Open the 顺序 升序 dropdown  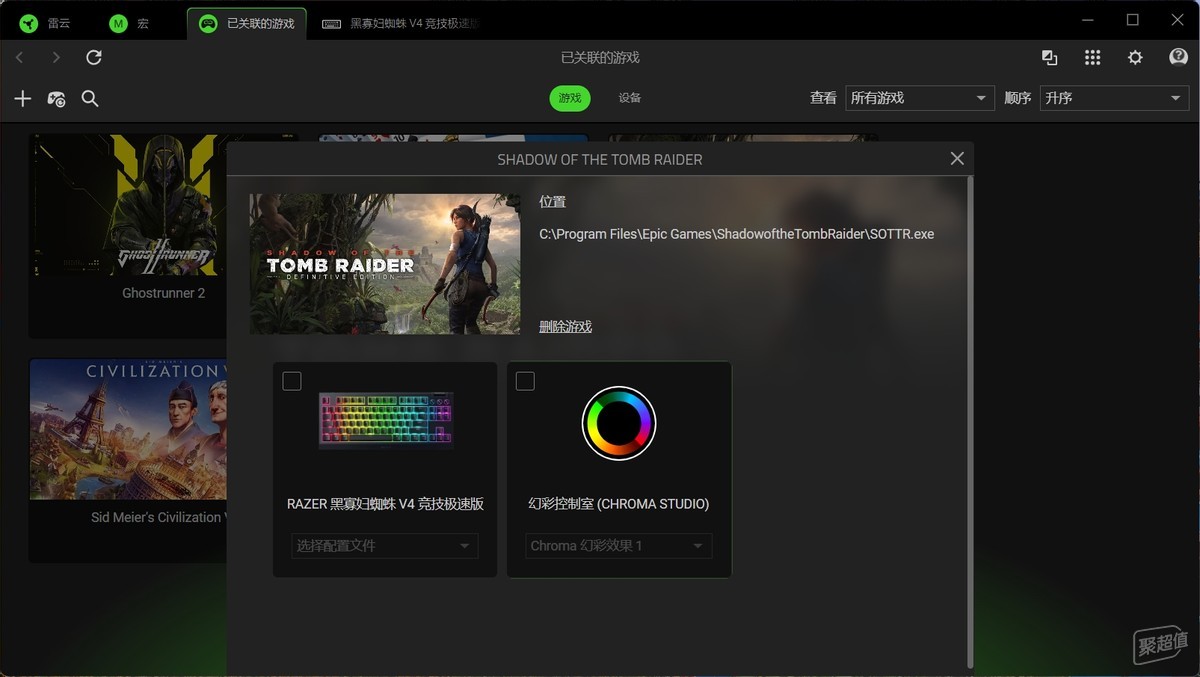(x=1115, y=98)
